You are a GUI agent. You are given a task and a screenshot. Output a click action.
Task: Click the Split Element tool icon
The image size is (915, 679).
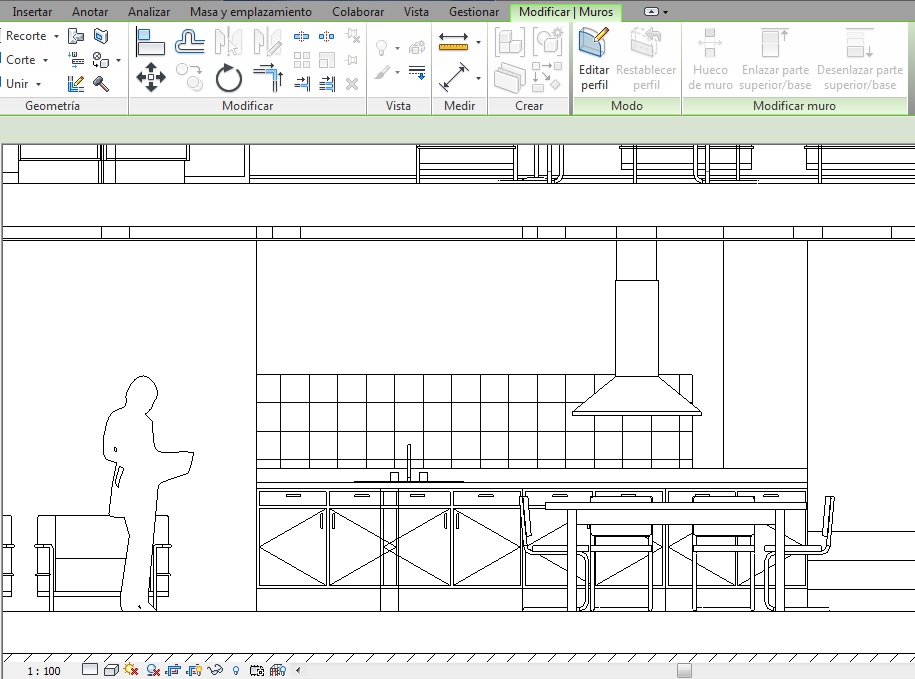point(302,37)
